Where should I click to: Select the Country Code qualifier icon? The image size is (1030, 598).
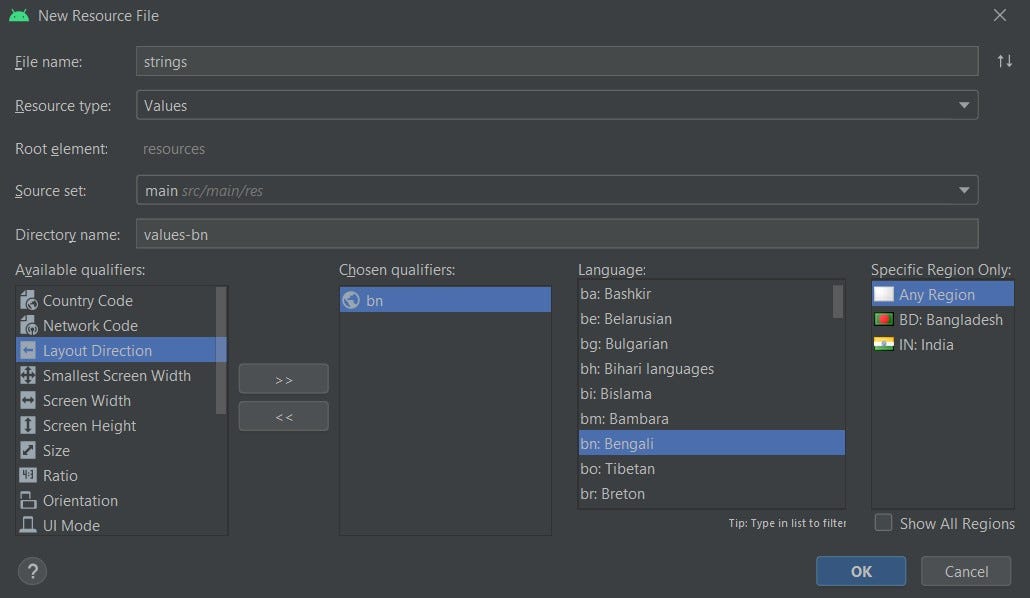[x=28, y=300]
